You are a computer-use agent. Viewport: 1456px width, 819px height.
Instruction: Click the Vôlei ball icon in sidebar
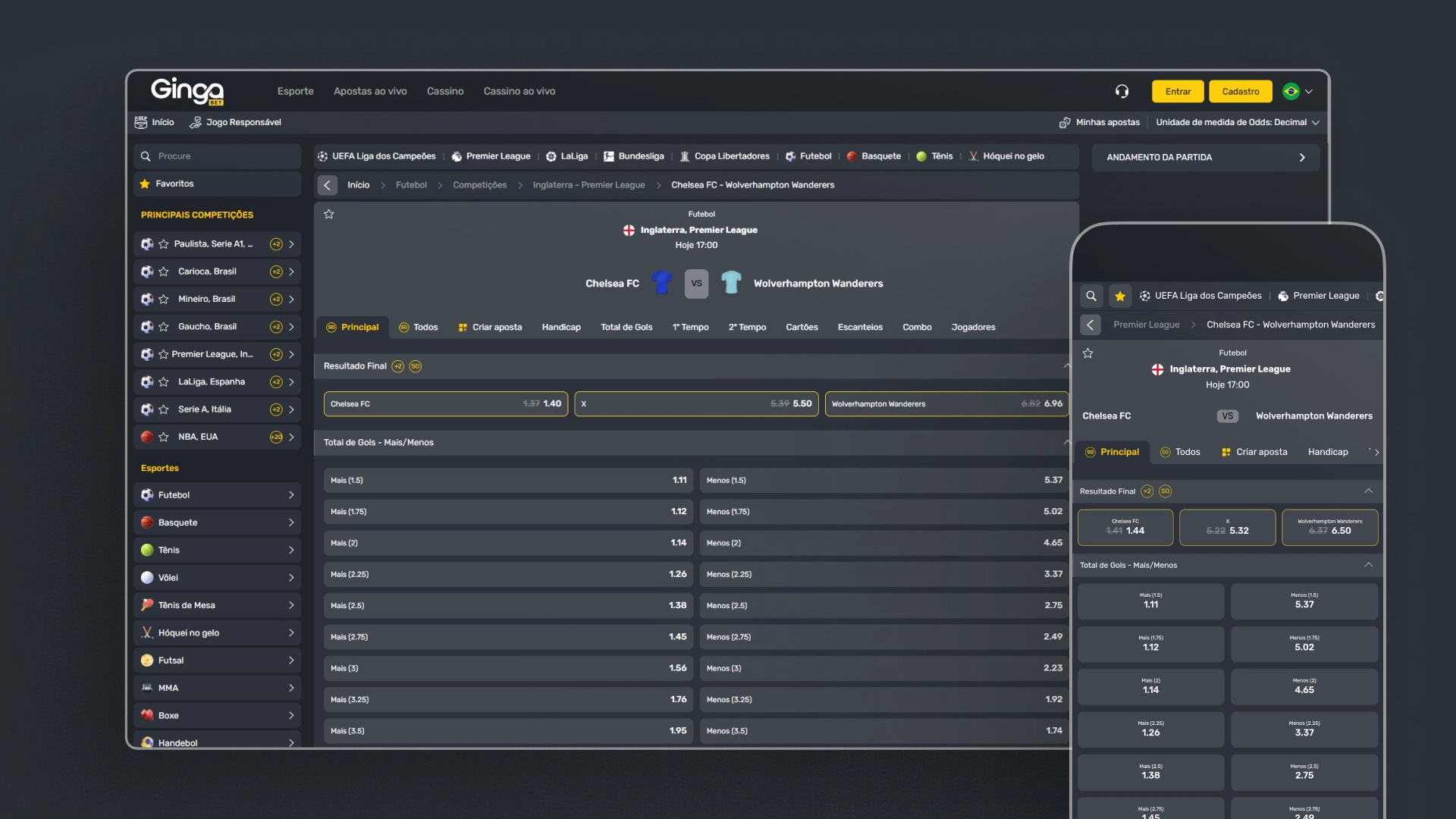[147, 578]
